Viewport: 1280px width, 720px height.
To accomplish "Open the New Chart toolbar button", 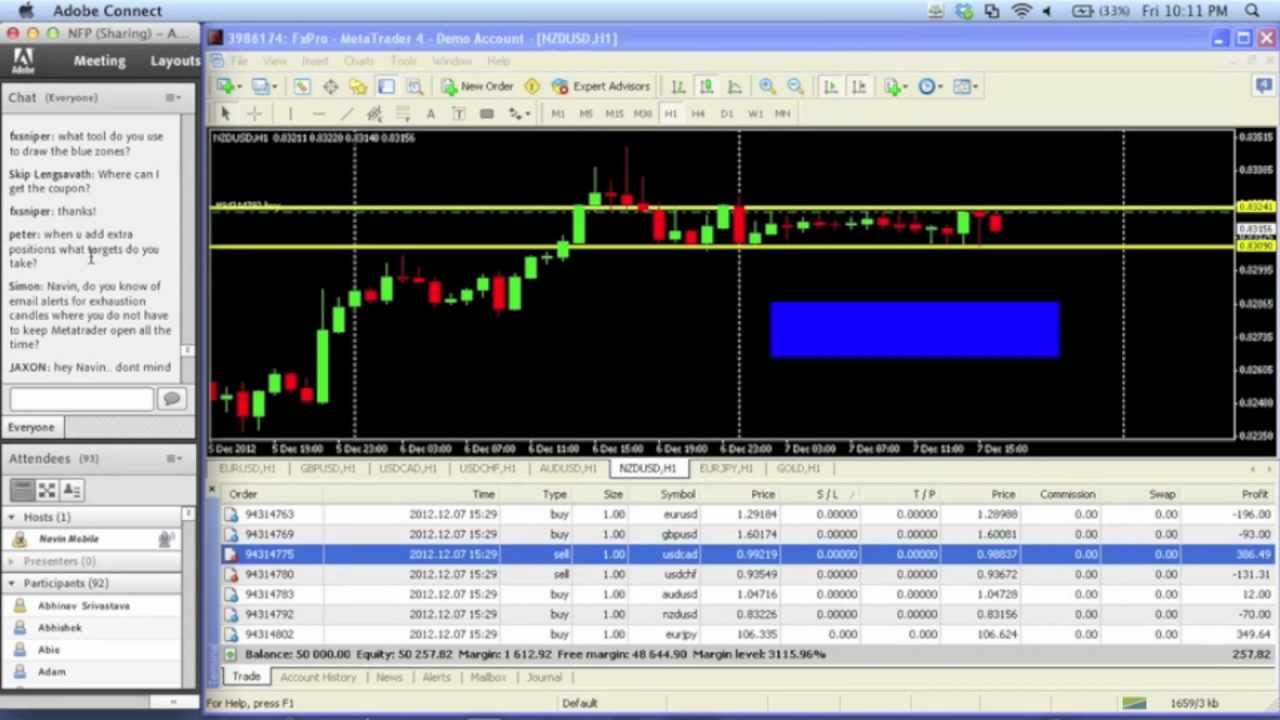I will [x=229, y=86].
